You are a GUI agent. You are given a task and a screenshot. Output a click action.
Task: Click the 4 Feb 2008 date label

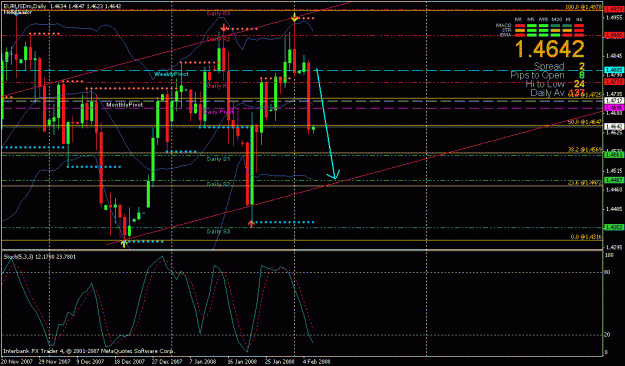click(x=316, y=362)
